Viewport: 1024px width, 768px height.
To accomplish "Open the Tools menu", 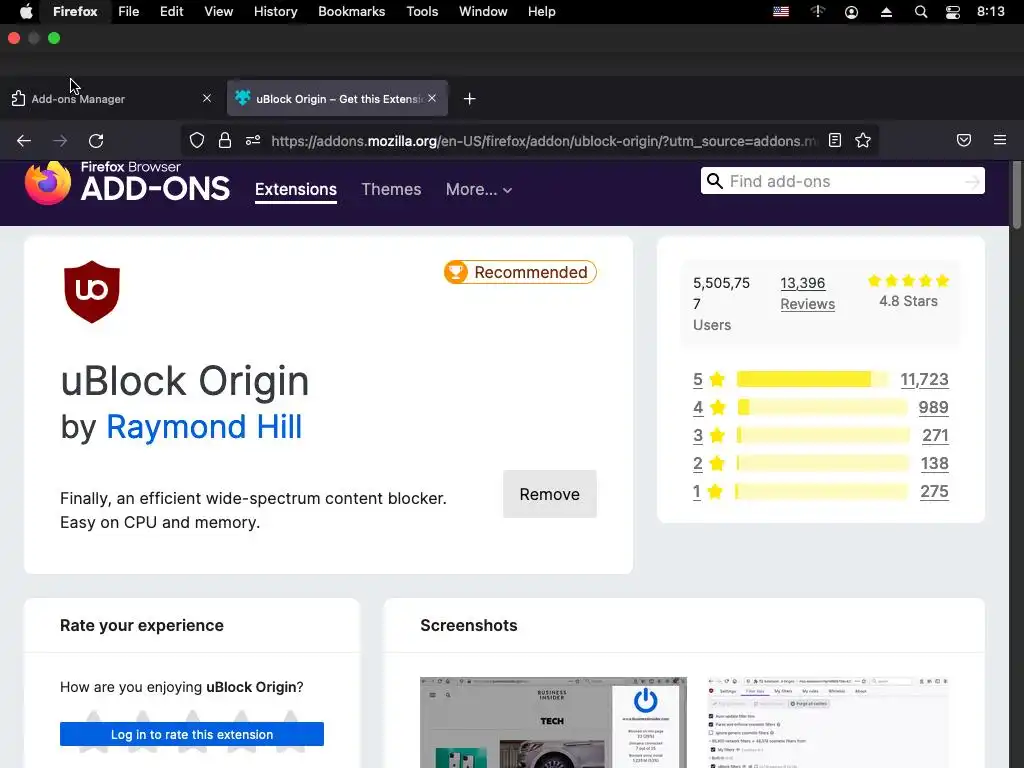I will tap(422, 12).
